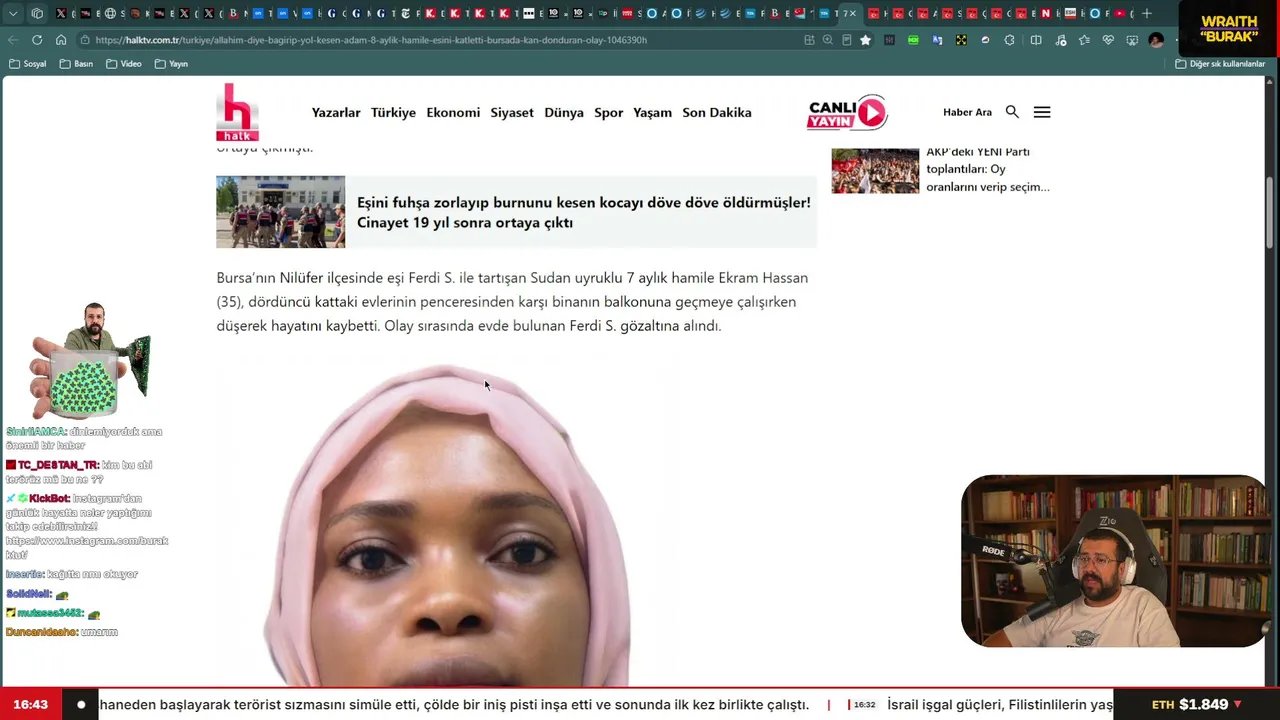This screenshot has width=1280, height=720.
Task: Reload the page with the refresh icon
Action: (37, 40)
